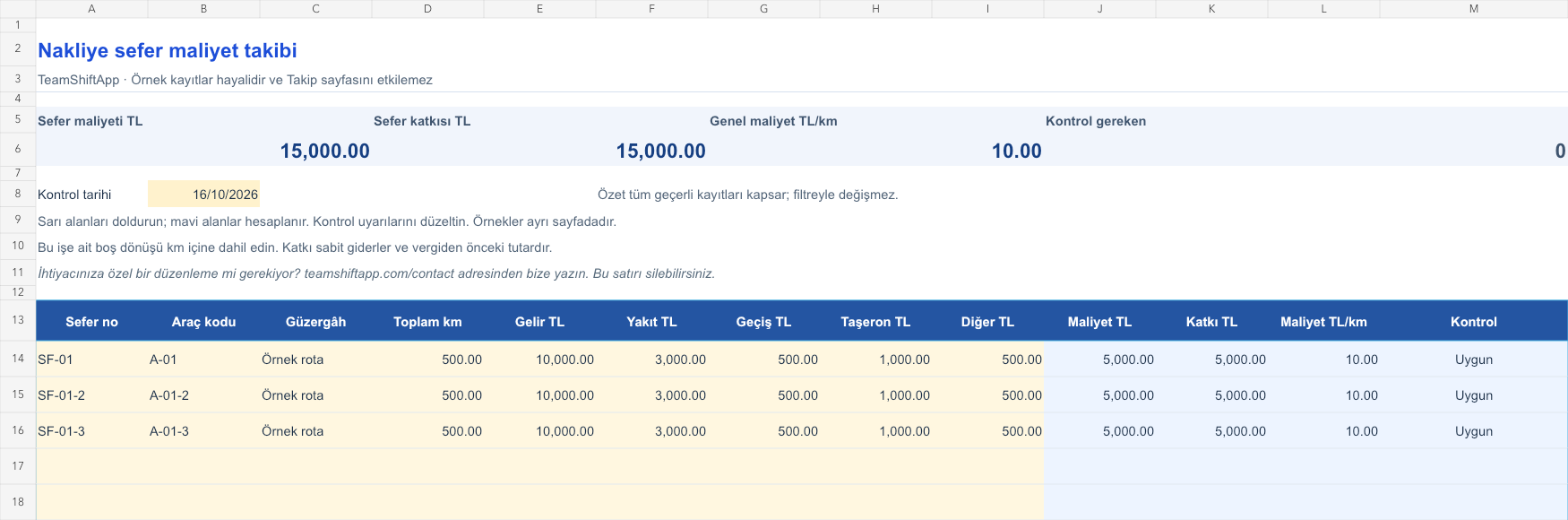The width and height of the screenshot is (1568, 520).
Task: Select 'Uygun' status in the SF-01-3 row
Action: 1474,431
